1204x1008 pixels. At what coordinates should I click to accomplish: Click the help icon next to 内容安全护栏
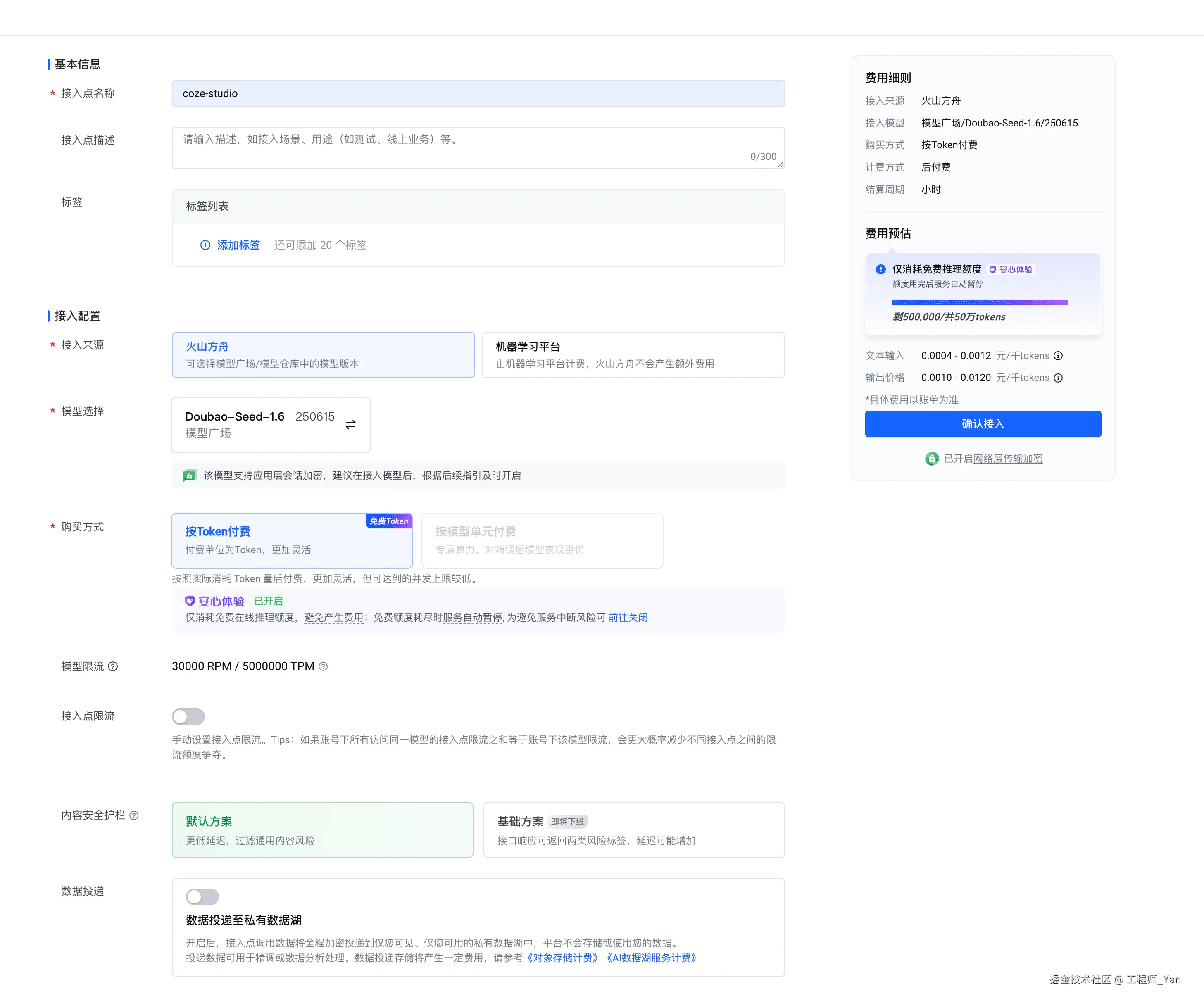133,815
